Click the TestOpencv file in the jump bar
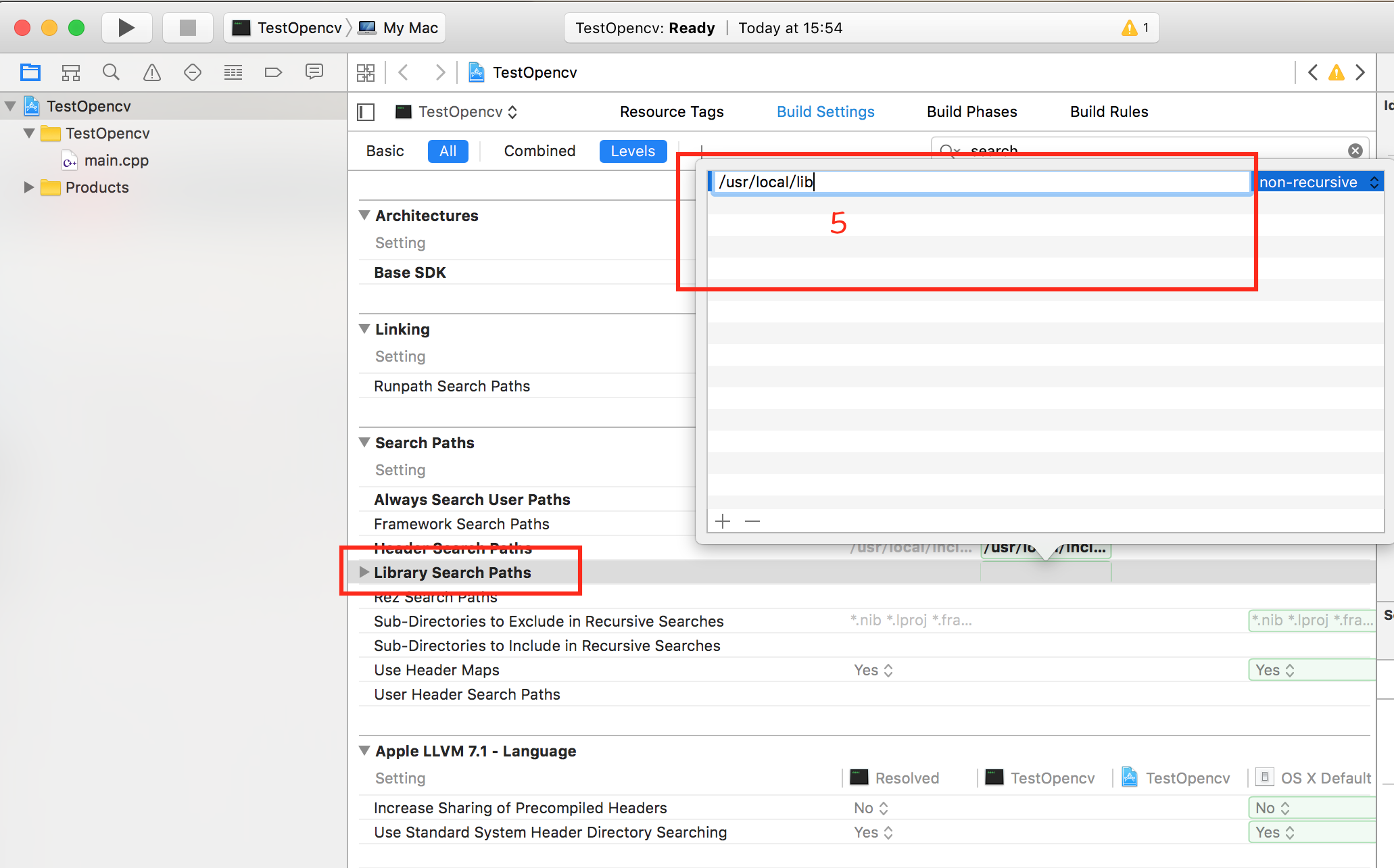Screen dimensions: 1394x868 tap(523, 72)
